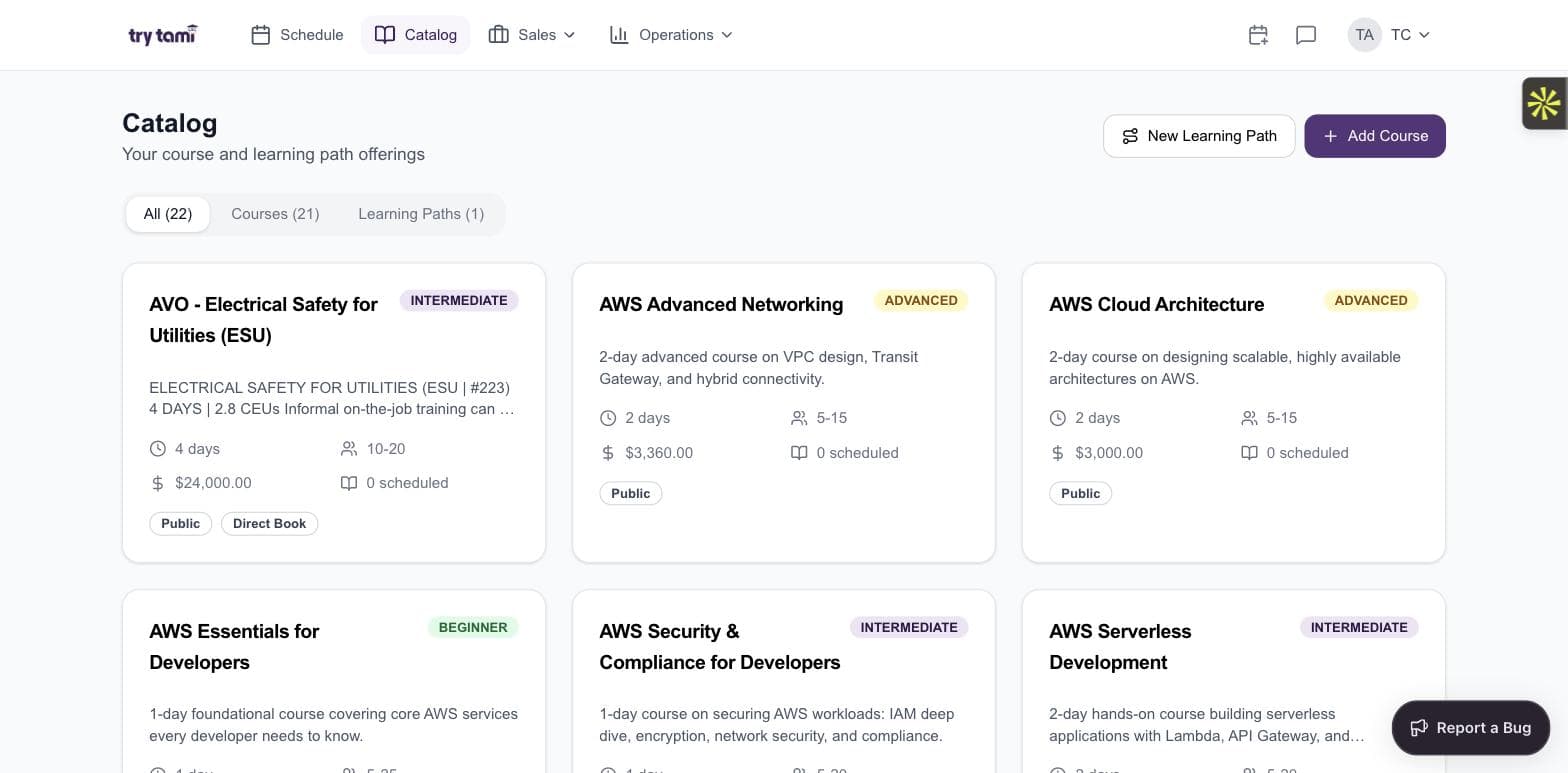1568x773 pixels.
Task: Click the "$3,000.00" price text
Action: 1109,453
